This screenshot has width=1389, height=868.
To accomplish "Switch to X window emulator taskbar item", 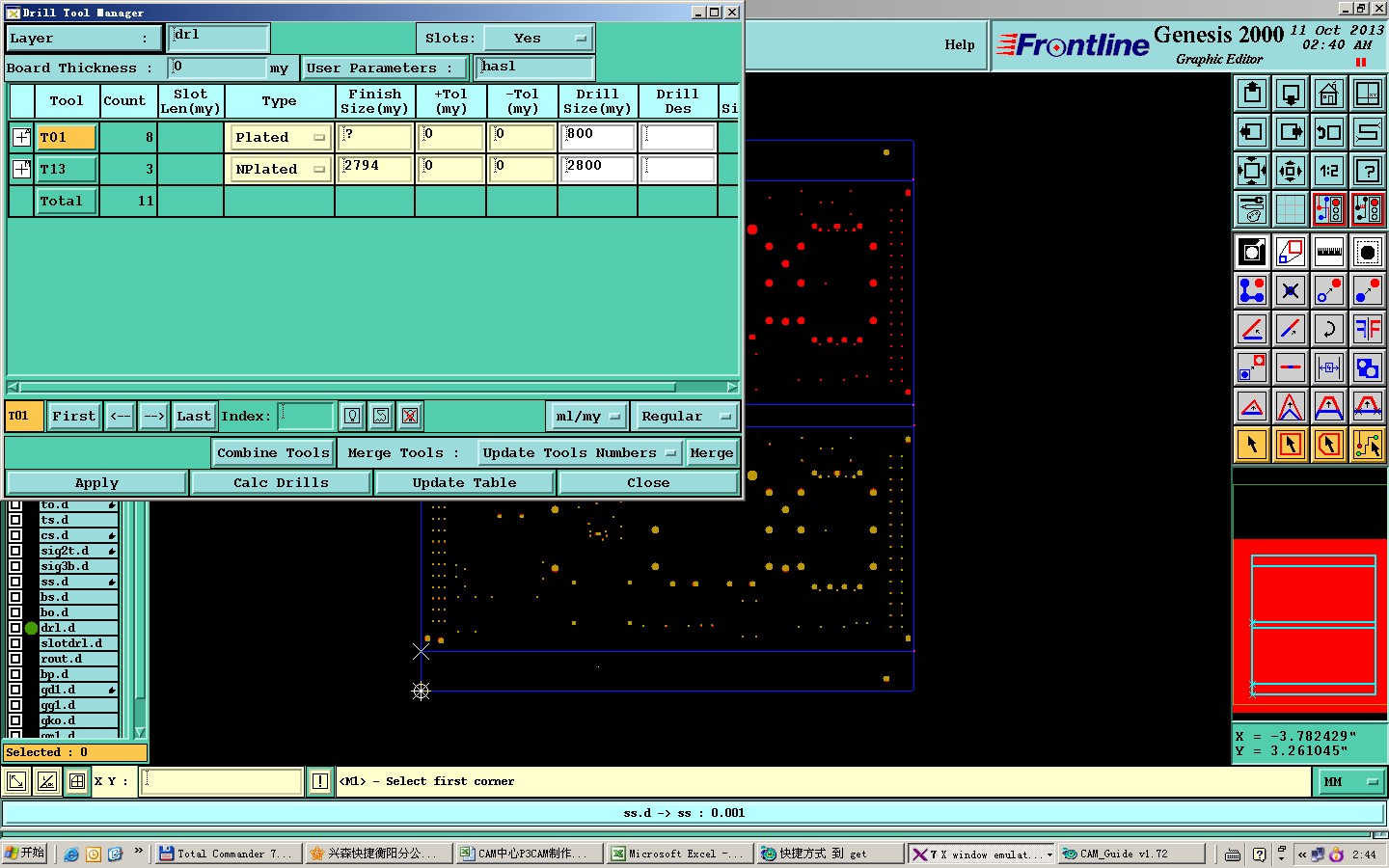I will tap(981, 854).
